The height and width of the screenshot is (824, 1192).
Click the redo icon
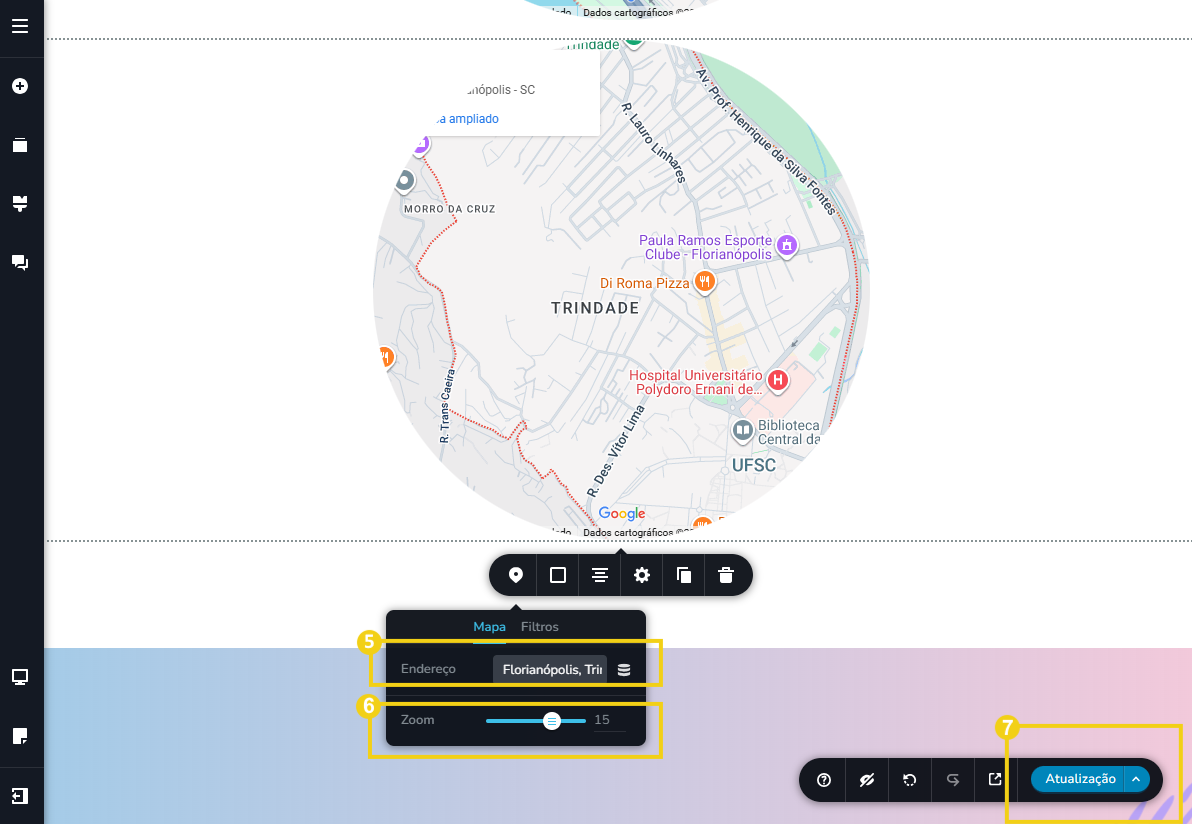pos(953,780)
